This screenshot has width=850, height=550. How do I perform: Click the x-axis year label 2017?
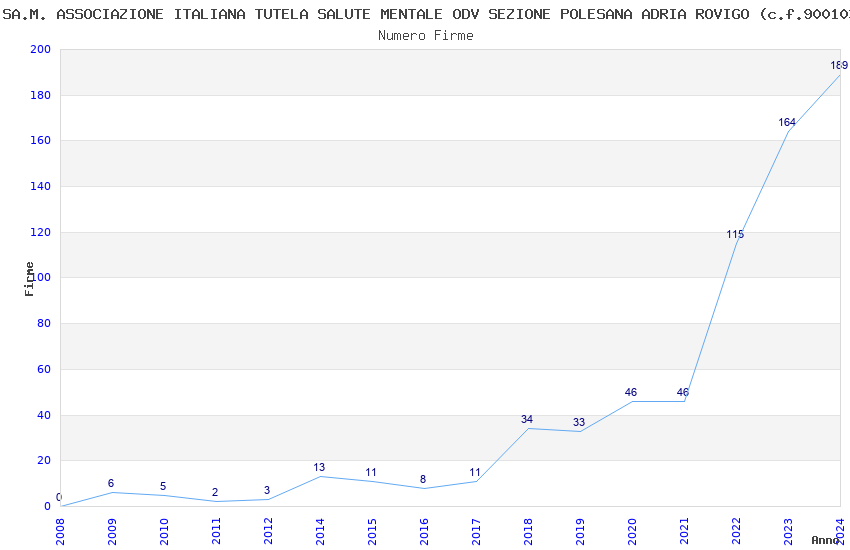(x=476, y=532)
